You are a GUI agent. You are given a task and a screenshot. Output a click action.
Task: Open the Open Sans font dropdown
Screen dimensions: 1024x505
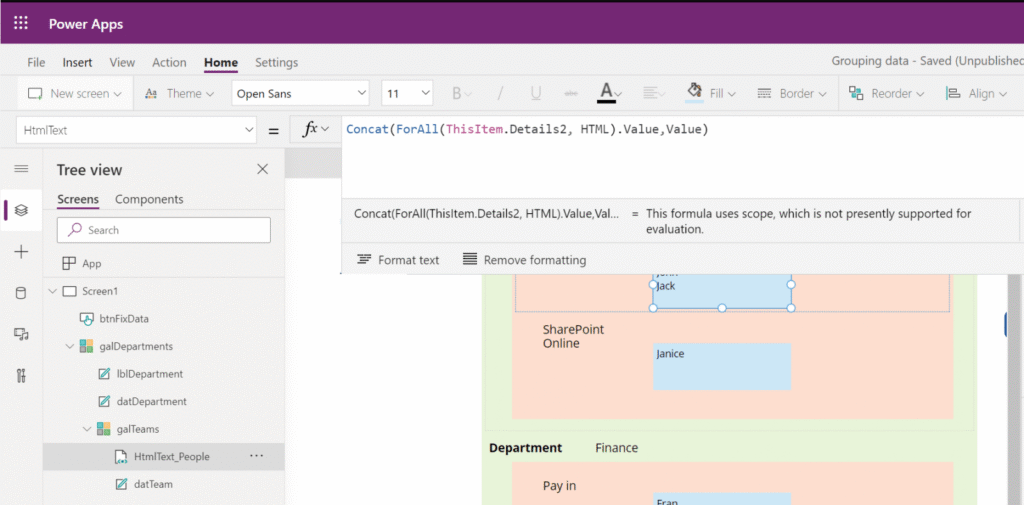pos(300,93)
